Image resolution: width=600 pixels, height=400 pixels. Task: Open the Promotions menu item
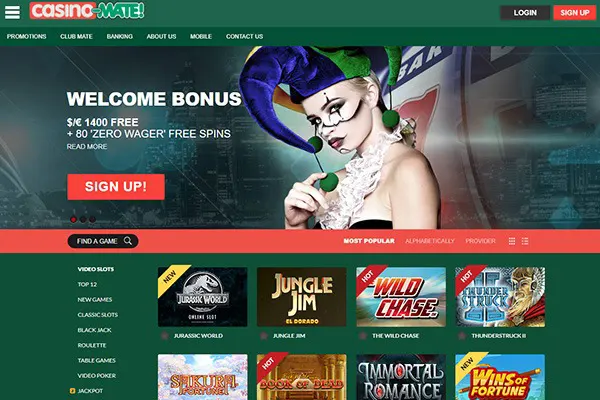pyautogui.click(x=26, y=36)
